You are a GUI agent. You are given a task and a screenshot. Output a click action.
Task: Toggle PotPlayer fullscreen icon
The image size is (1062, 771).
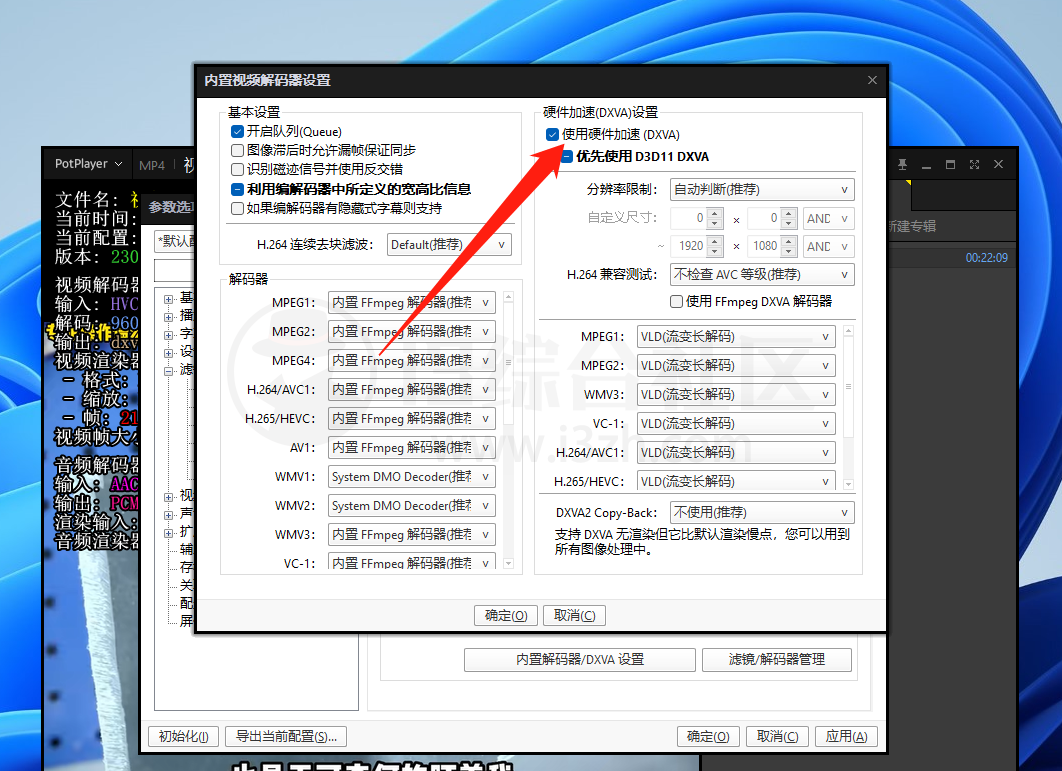click(974, 165)
